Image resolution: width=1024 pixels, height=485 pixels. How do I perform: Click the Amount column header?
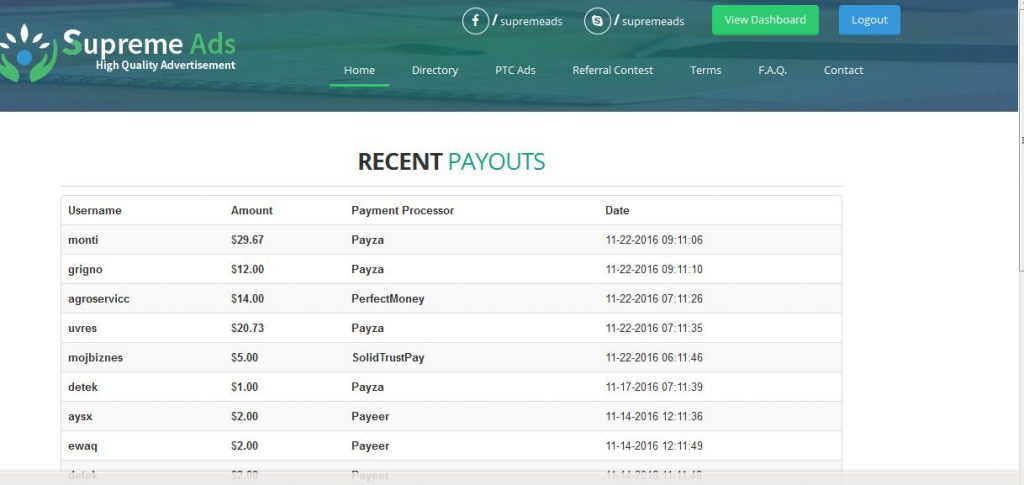pos(251,211)
